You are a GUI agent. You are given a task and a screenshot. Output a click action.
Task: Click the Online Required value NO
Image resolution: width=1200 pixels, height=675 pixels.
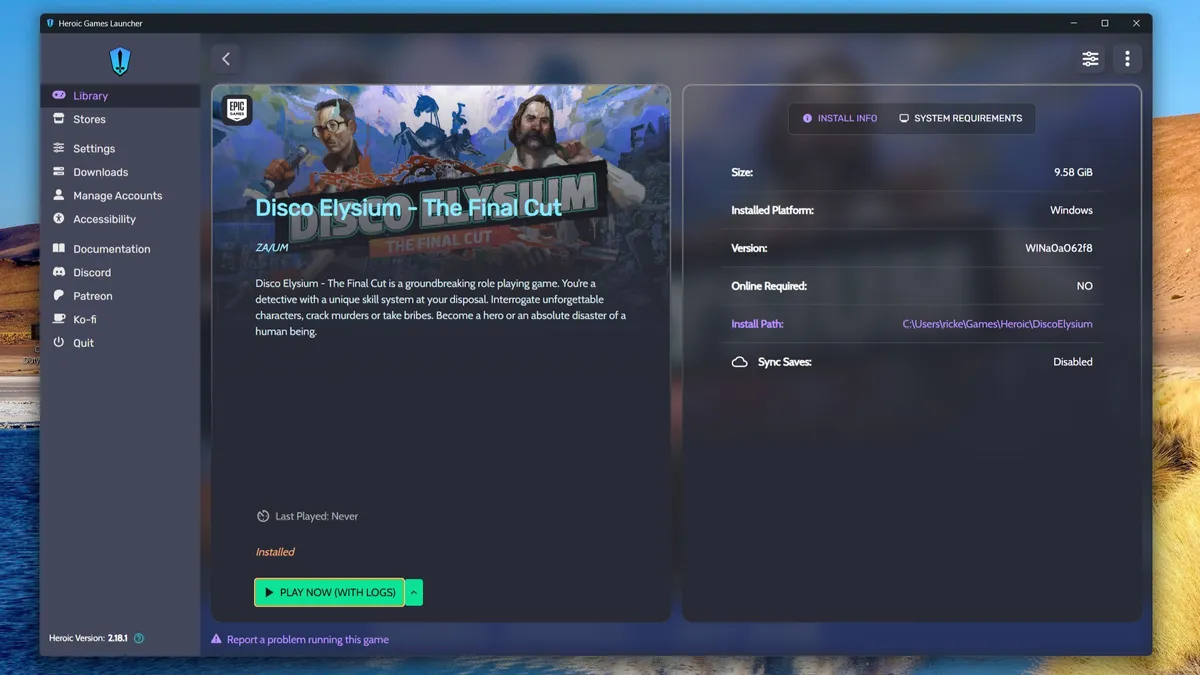point(1084,286)
